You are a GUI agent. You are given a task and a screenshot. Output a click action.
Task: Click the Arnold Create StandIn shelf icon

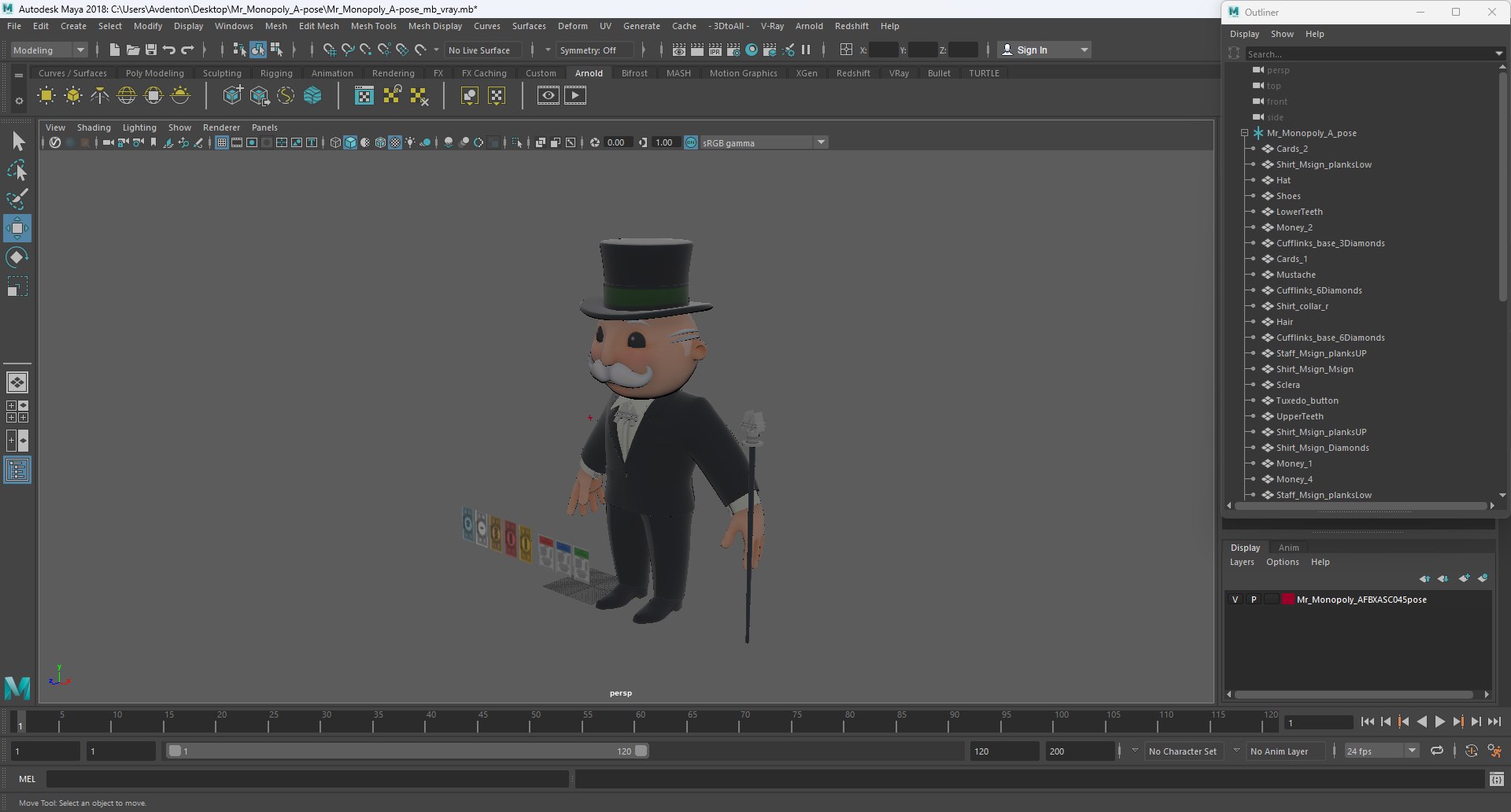(x=233, y=96)
